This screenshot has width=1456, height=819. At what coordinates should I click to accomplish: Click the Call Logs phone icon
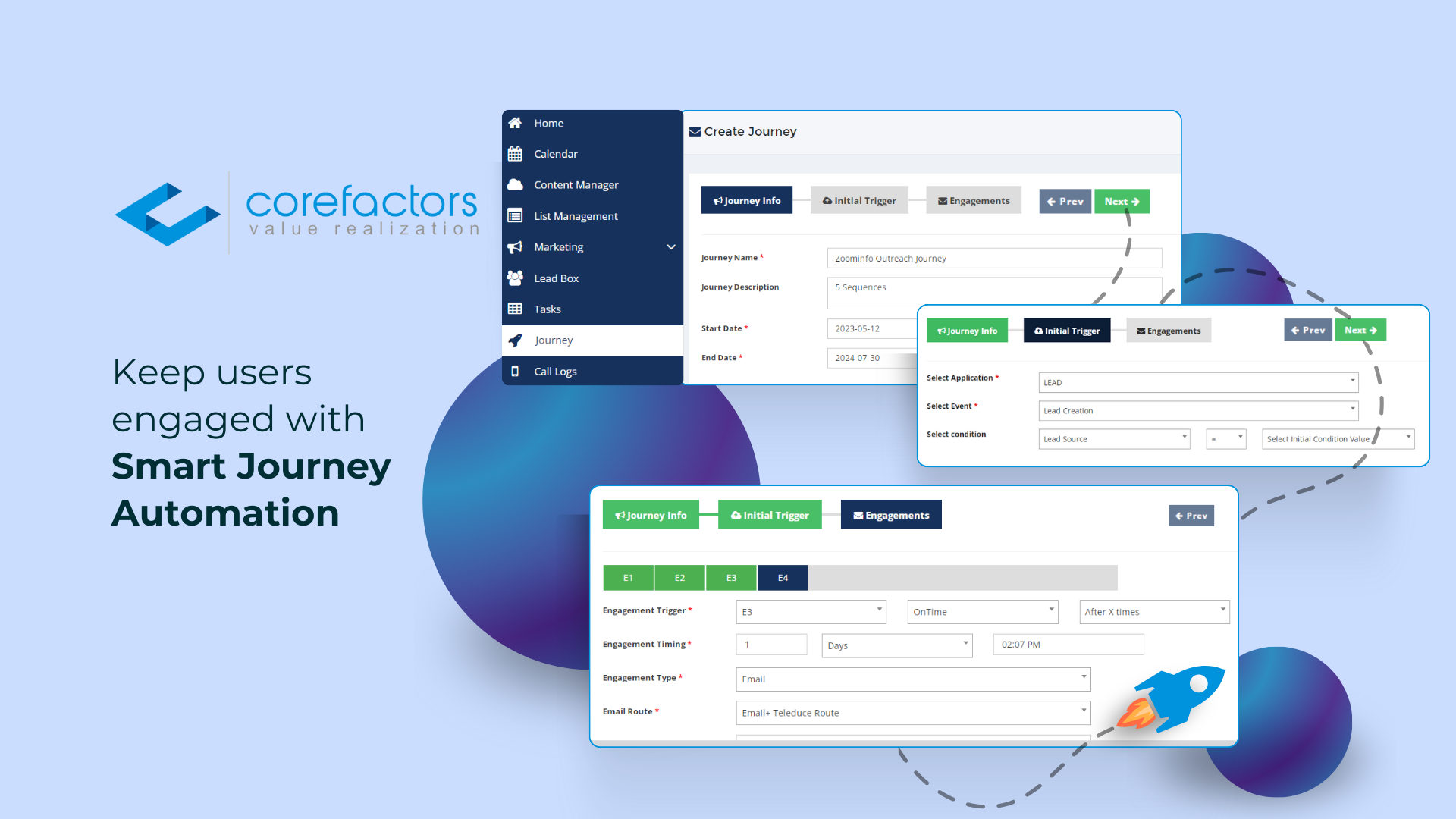click(x=515, y=370)
